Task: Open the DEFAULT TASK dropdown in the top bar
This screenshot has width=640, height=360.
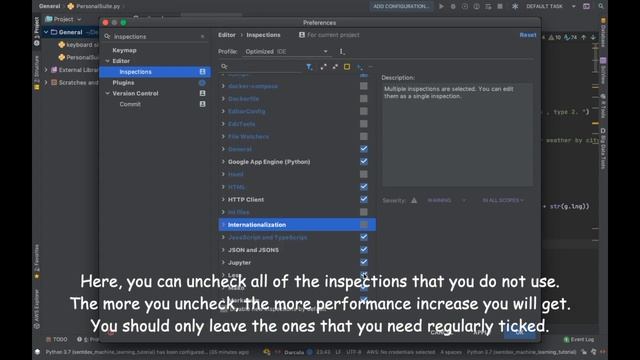Action: (551, 6)
